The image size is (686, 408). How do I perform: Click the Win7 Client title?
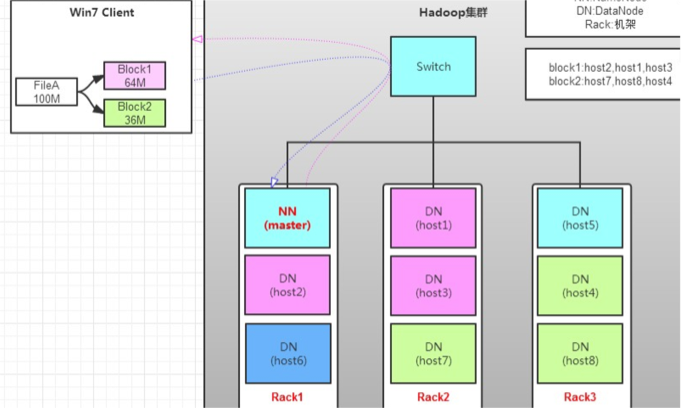(x=102, y=12)
